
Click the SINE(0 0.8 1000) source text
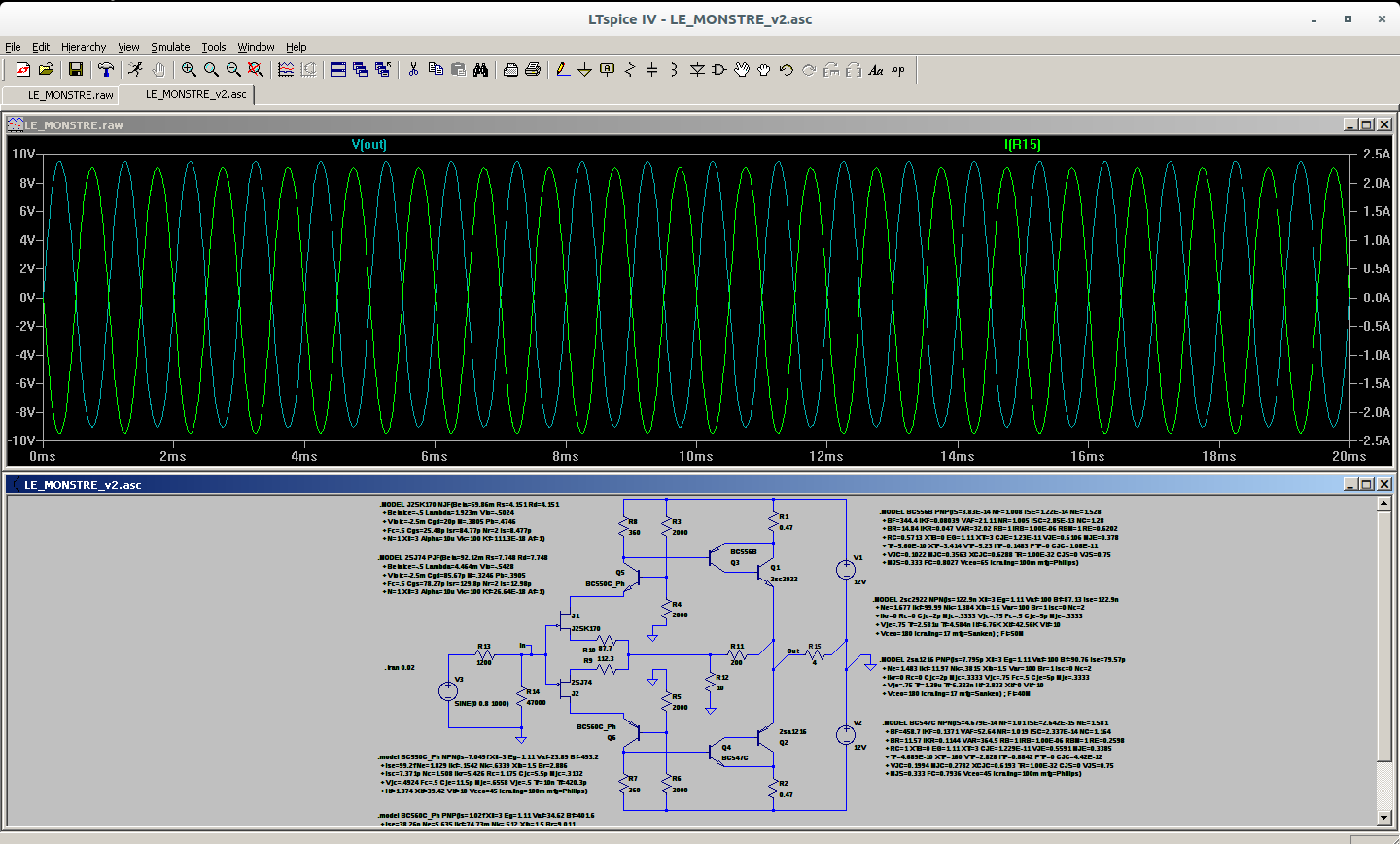coord(481,703)
